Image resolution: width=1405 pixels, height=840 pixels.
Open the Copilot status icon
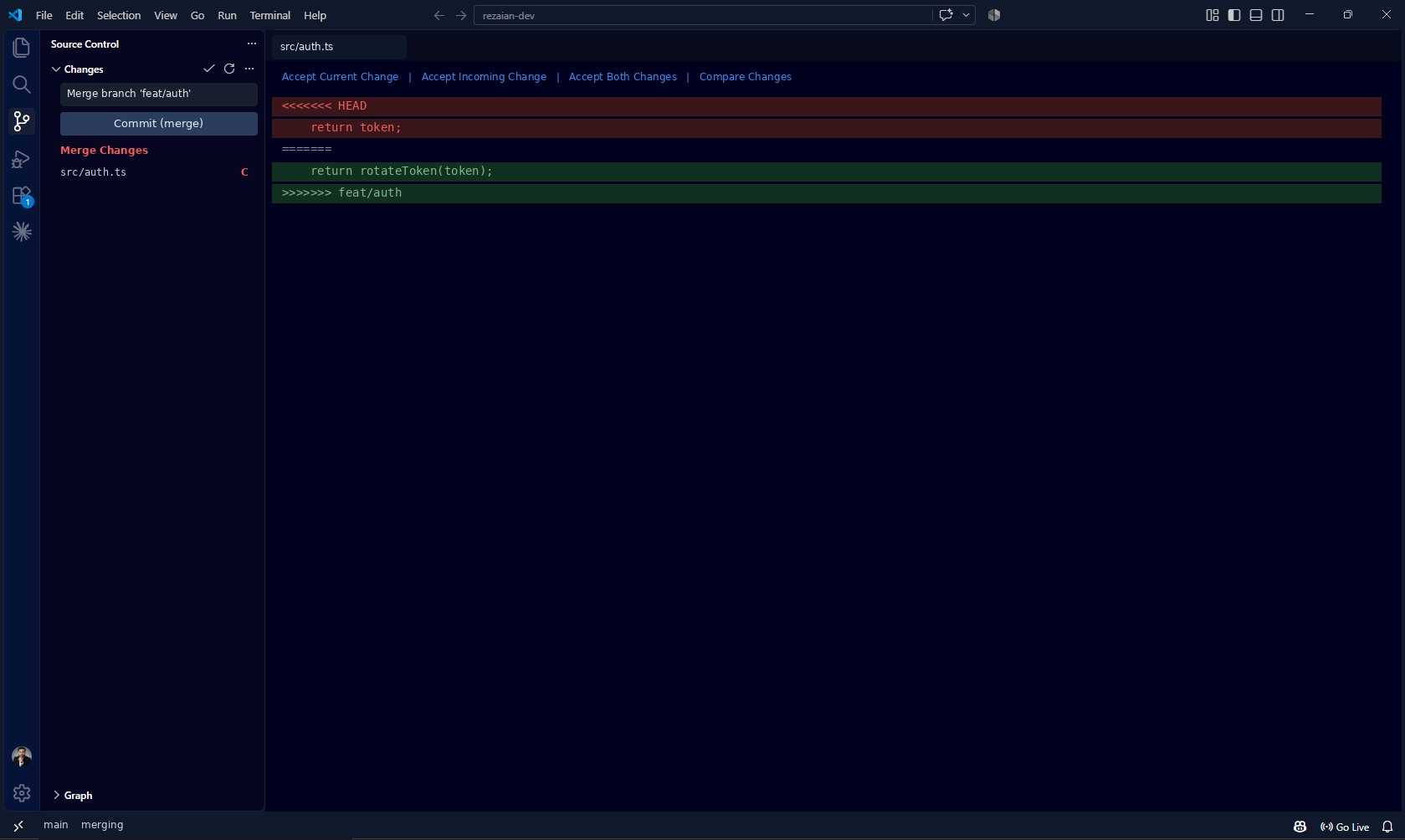[x=1300, y=827]
